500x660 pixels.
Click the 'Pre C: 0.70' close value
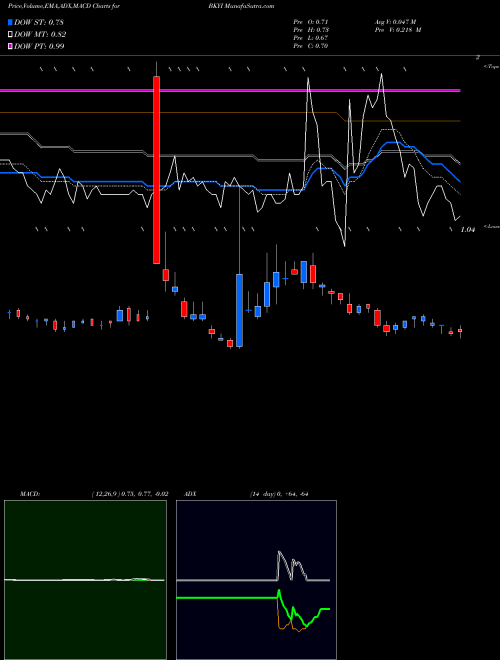coord(311,46)
